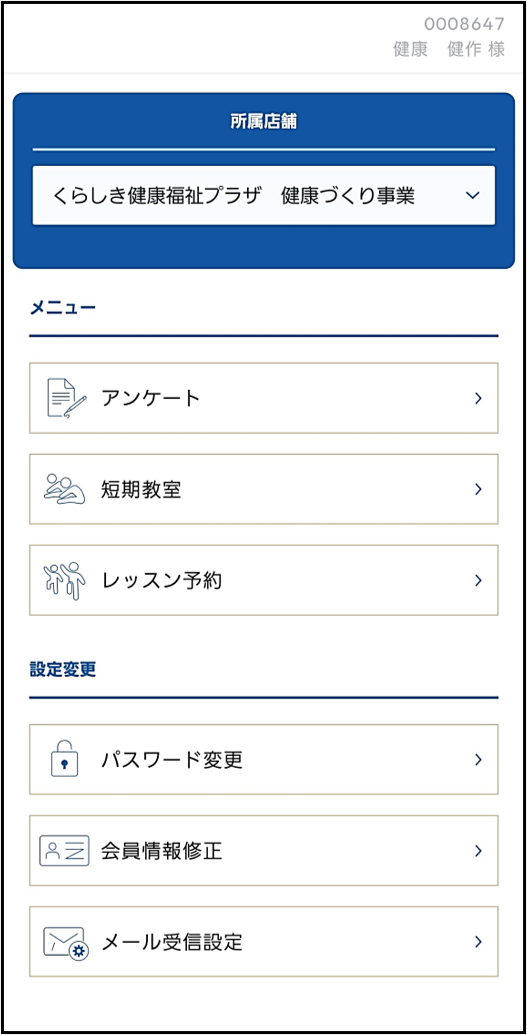The width and height of the screenshot is (527, 1035).
Task: Click the member name 健康 健作 様
Action: click(x=449, y=50)
